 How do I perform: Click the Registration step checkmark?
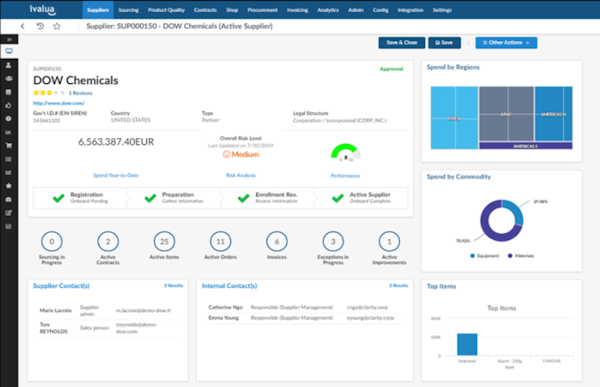[x=59, y=198]
